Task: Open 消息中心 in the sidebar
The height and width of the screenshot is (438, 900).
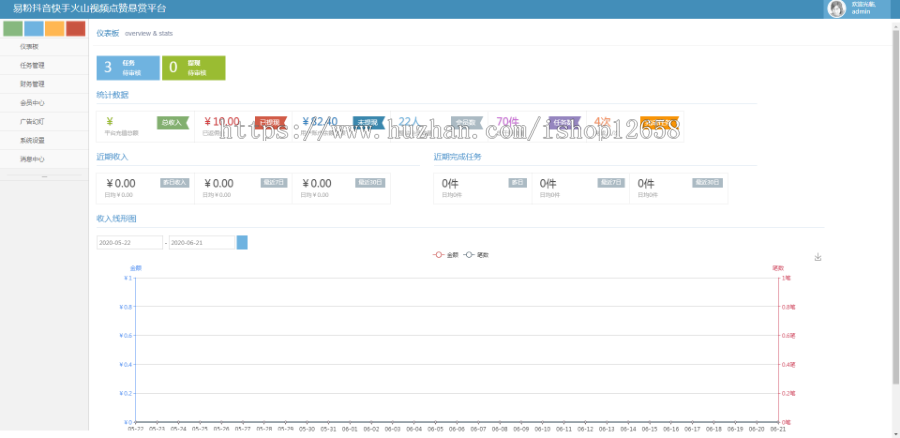Action: 32,159
